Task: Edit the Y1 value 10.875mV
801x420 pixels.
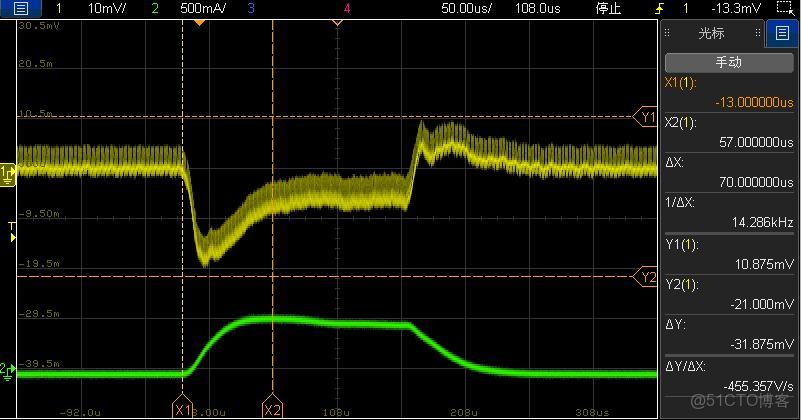Action: point(764,264)
